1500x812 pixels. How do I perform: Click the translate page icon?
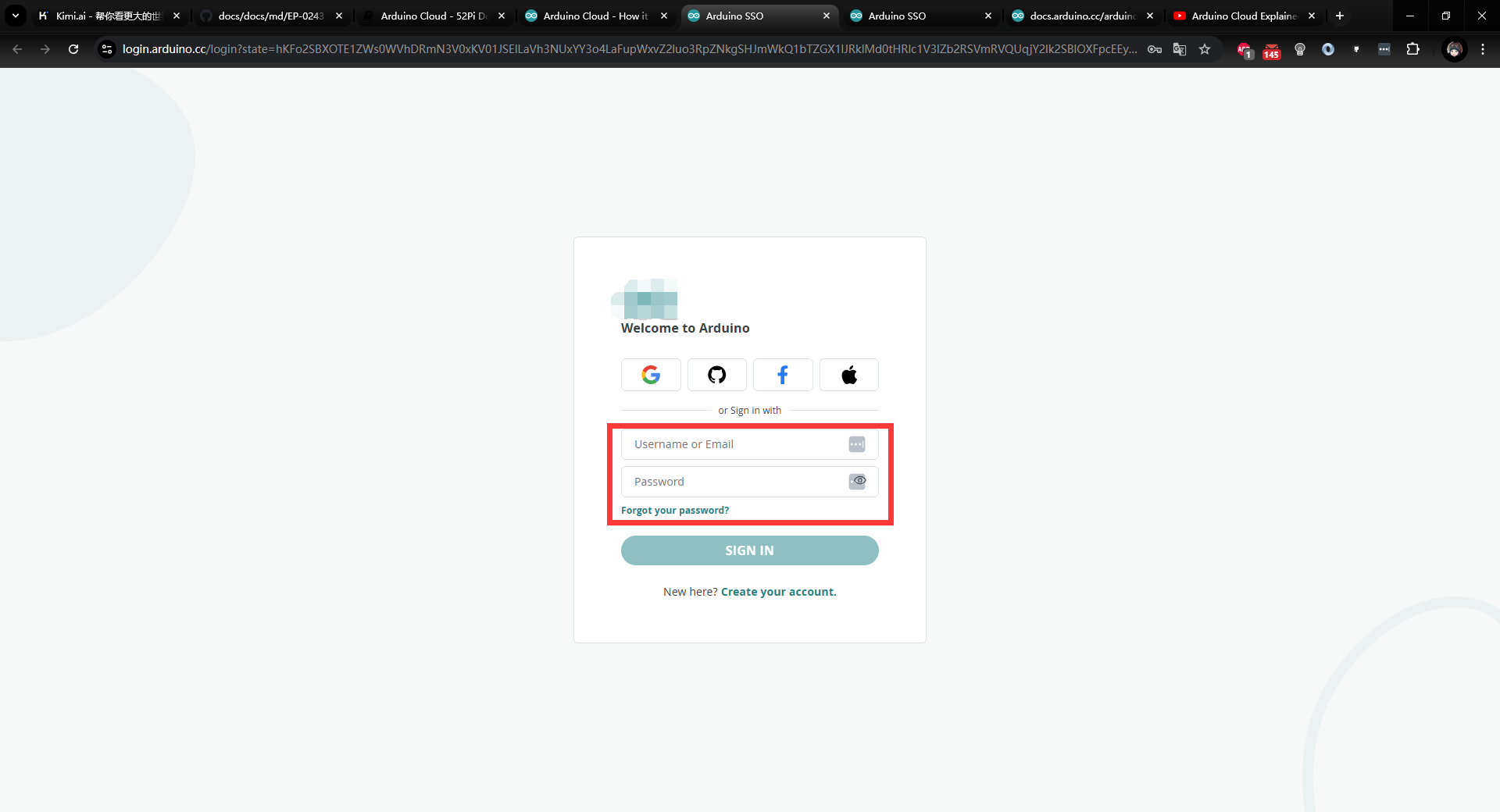click(x=1180, y=49)
